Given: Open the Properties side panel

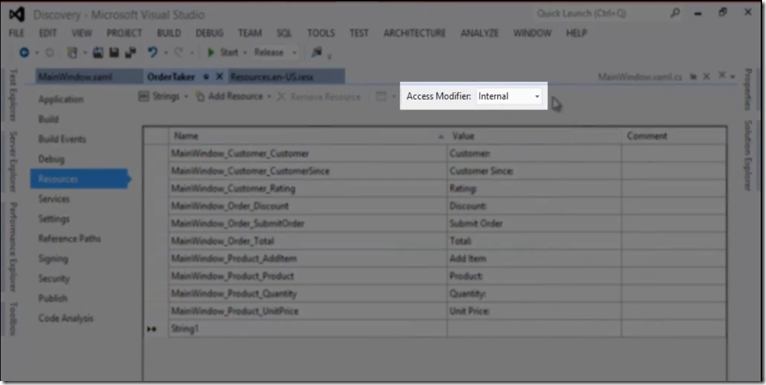Looking at the screenshot, I should click(x=747, y=89).
